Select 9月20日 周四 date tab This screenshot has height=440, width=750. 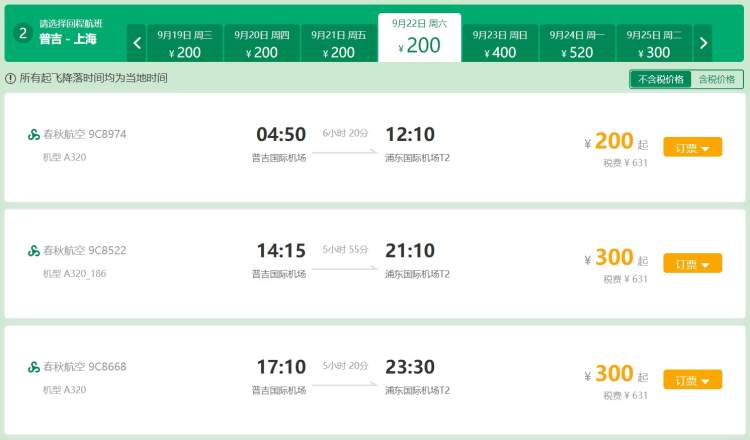(262, 43)
